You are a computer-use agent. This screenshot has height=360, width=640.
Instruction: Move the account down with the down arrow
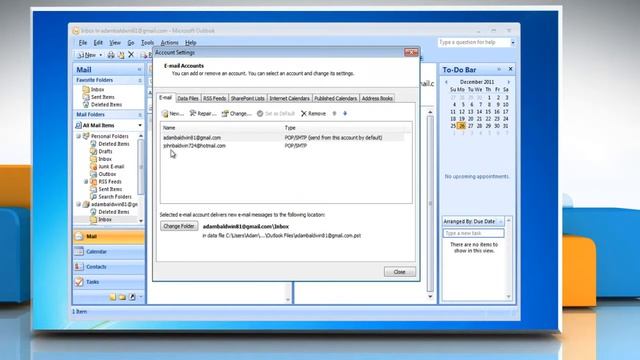pyautogui.click(x=345, y=113)
